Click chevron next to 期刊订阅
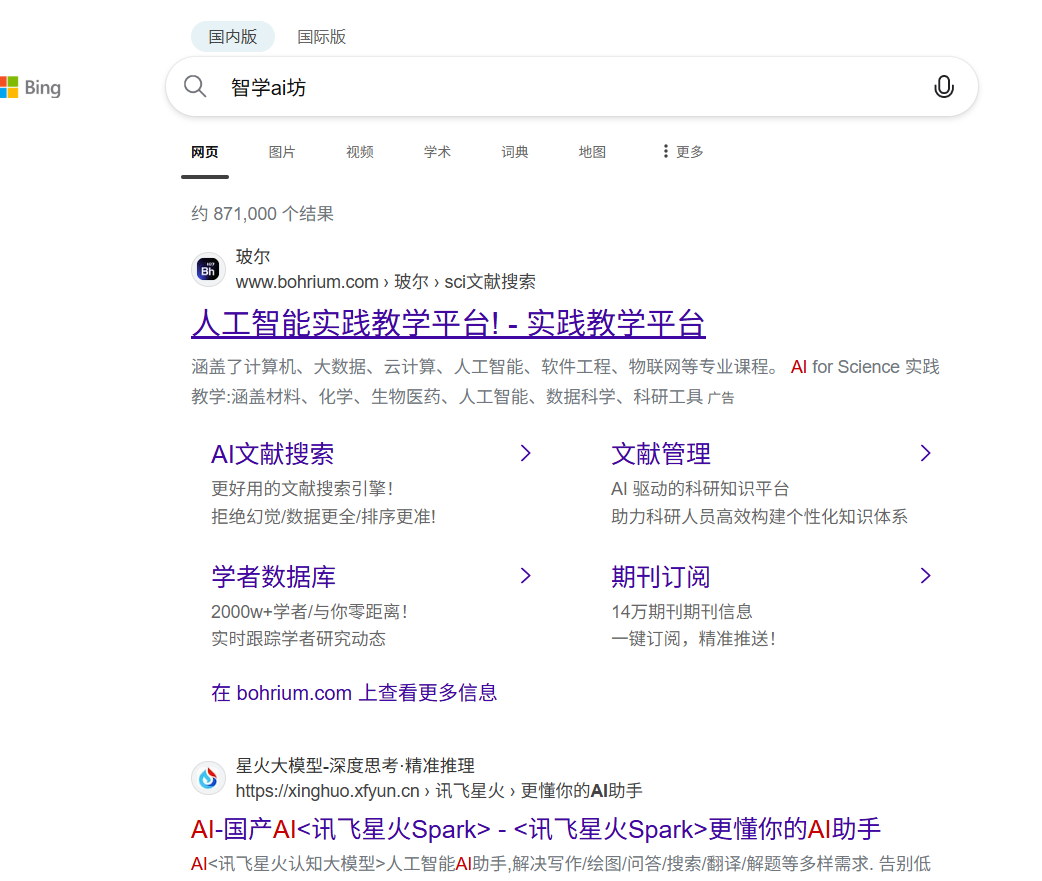 [925, 576]
